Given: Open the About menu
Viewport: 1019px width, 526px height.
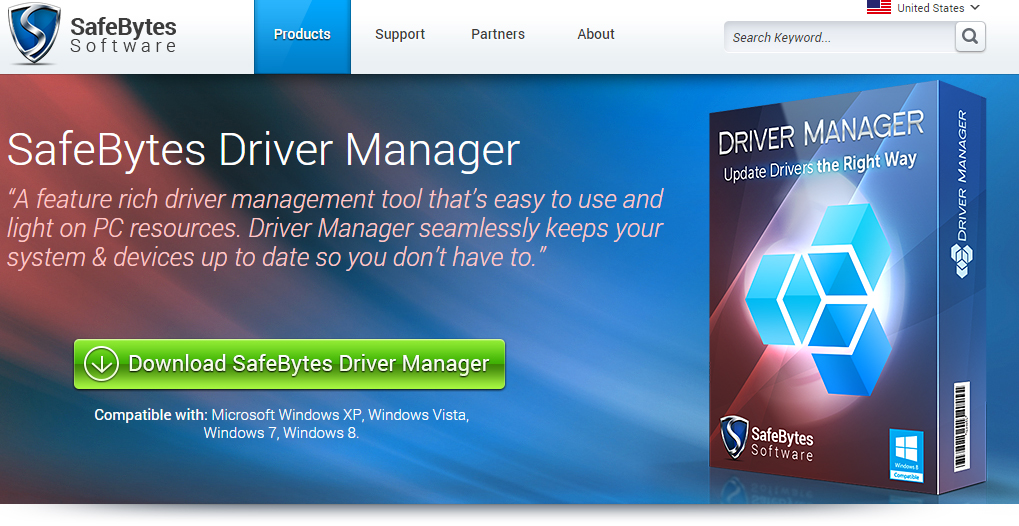Looking at the screenshot, I should (x=596, y=34).
